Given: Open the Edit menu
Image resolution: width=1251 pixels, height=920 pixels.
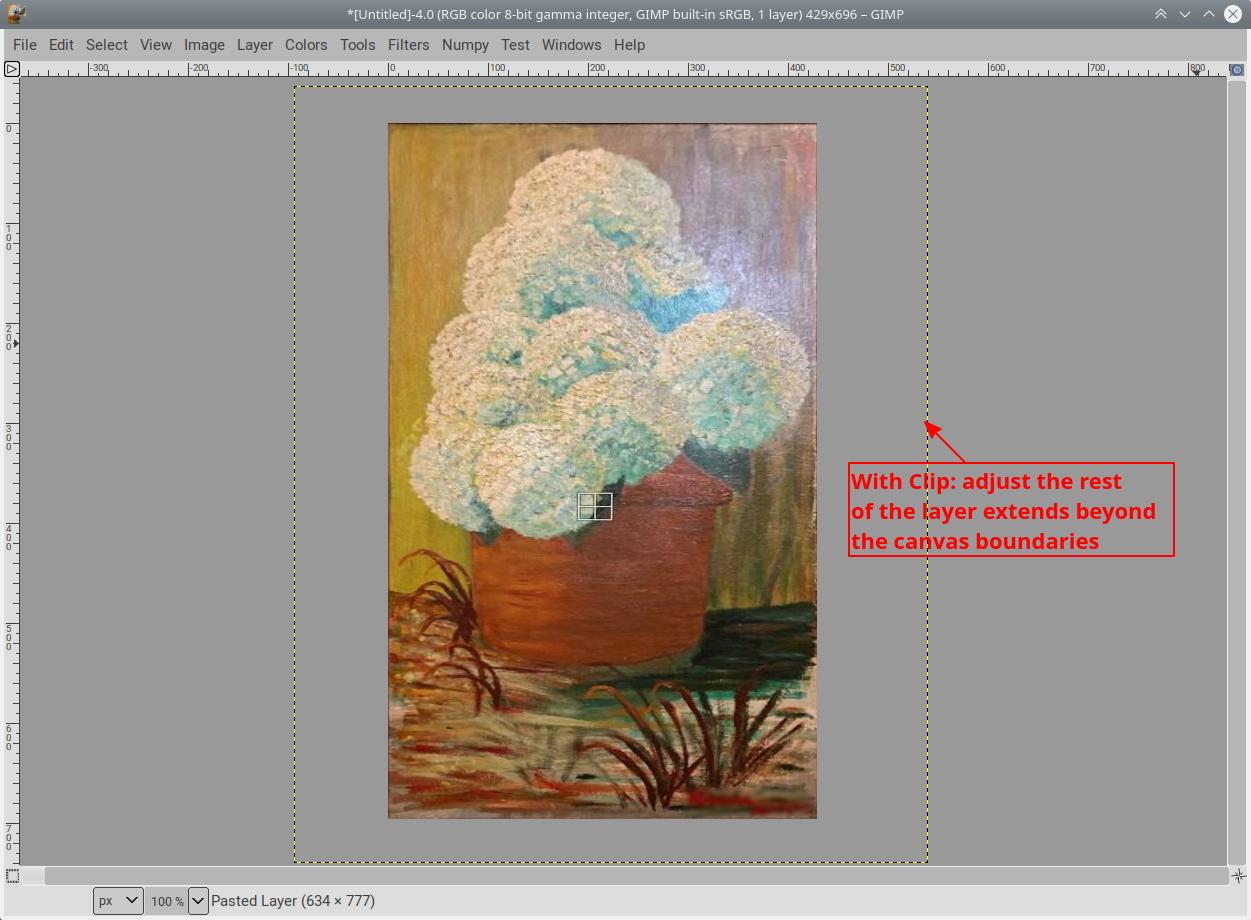Looking at the screenshot, I should [61, 45].
